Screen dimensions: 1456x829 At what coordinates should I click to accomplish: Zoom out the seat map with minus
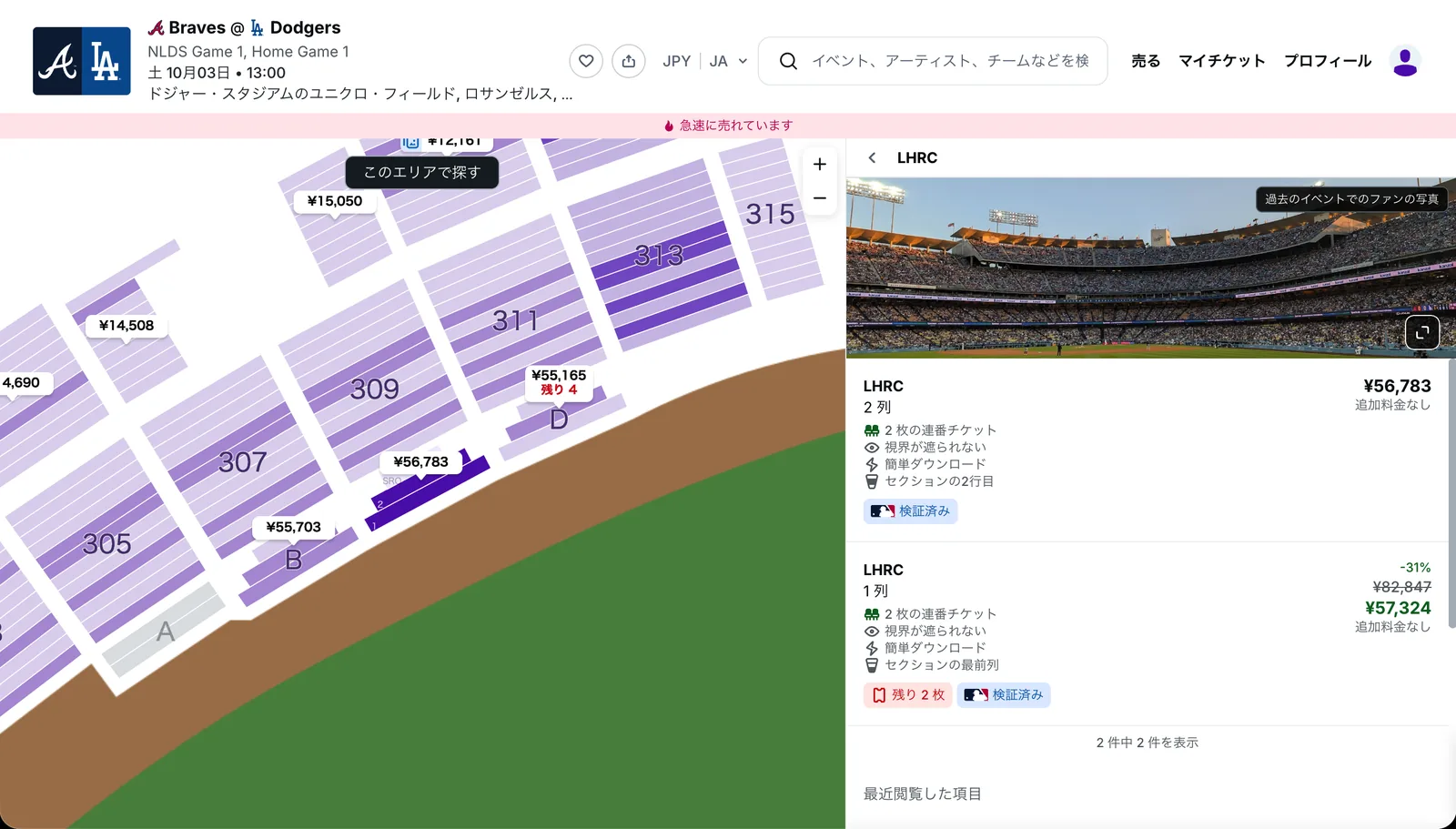click(x=819, y=197)
